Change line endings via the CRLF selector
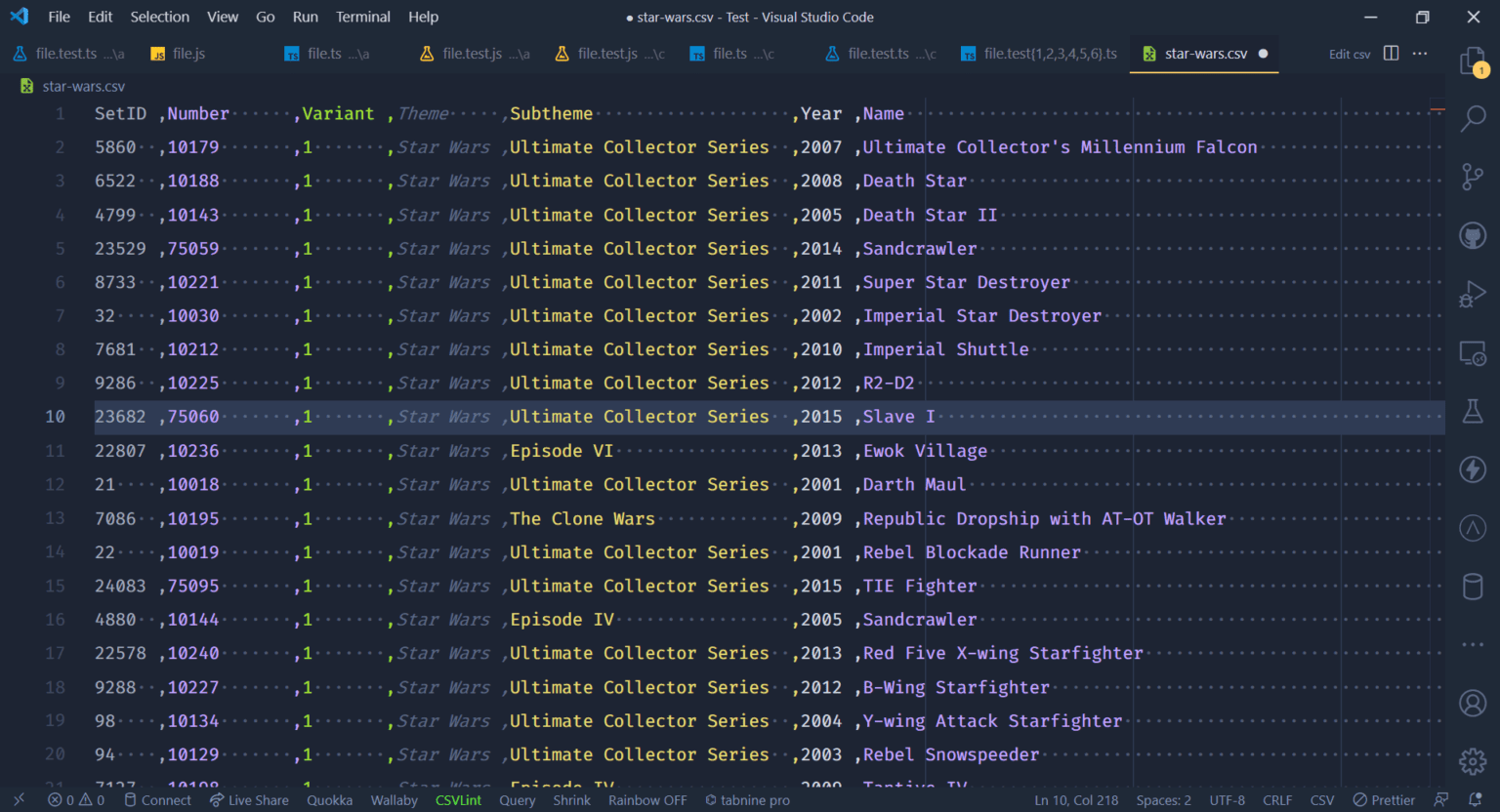The height and width of the screenshot is (812, 1500). pyautogui.click(x=1276, y=799)
